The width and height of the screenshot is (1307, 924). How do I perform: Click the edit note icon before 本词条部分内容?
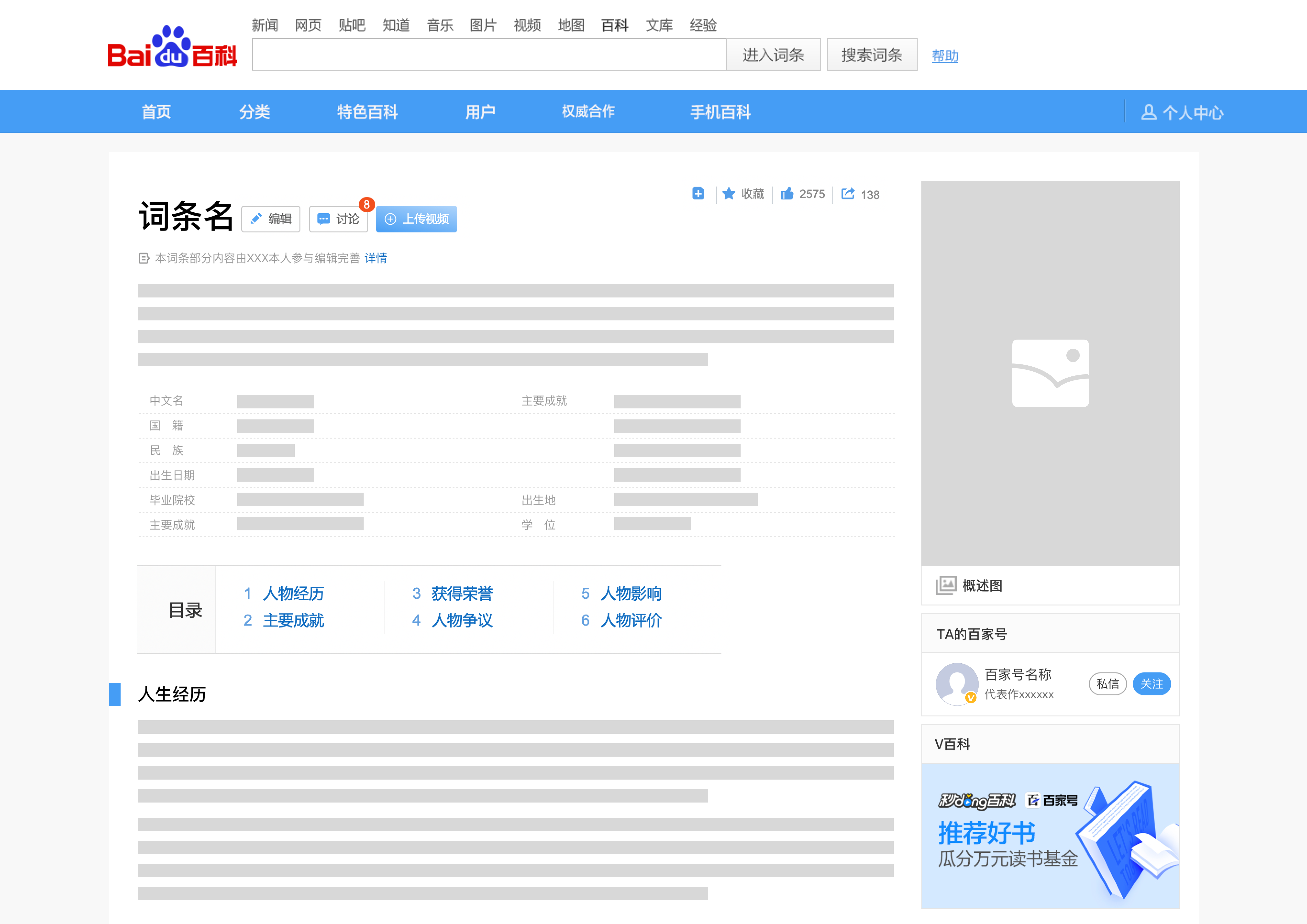[x=144, y=258]
